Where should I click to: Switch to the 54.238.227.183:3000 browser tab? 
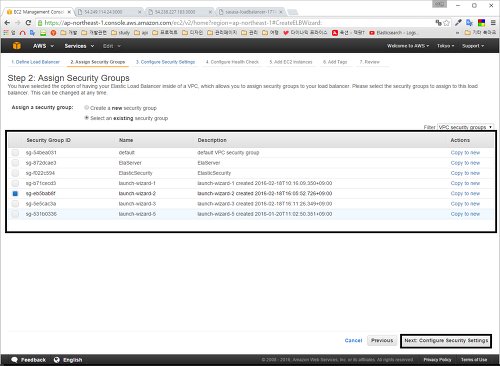180,12
